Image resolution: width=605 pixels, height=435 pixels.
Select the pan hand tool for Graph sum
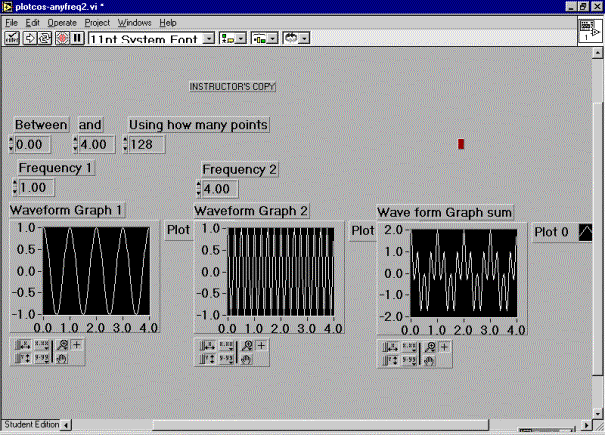click(x=429, y=361)
